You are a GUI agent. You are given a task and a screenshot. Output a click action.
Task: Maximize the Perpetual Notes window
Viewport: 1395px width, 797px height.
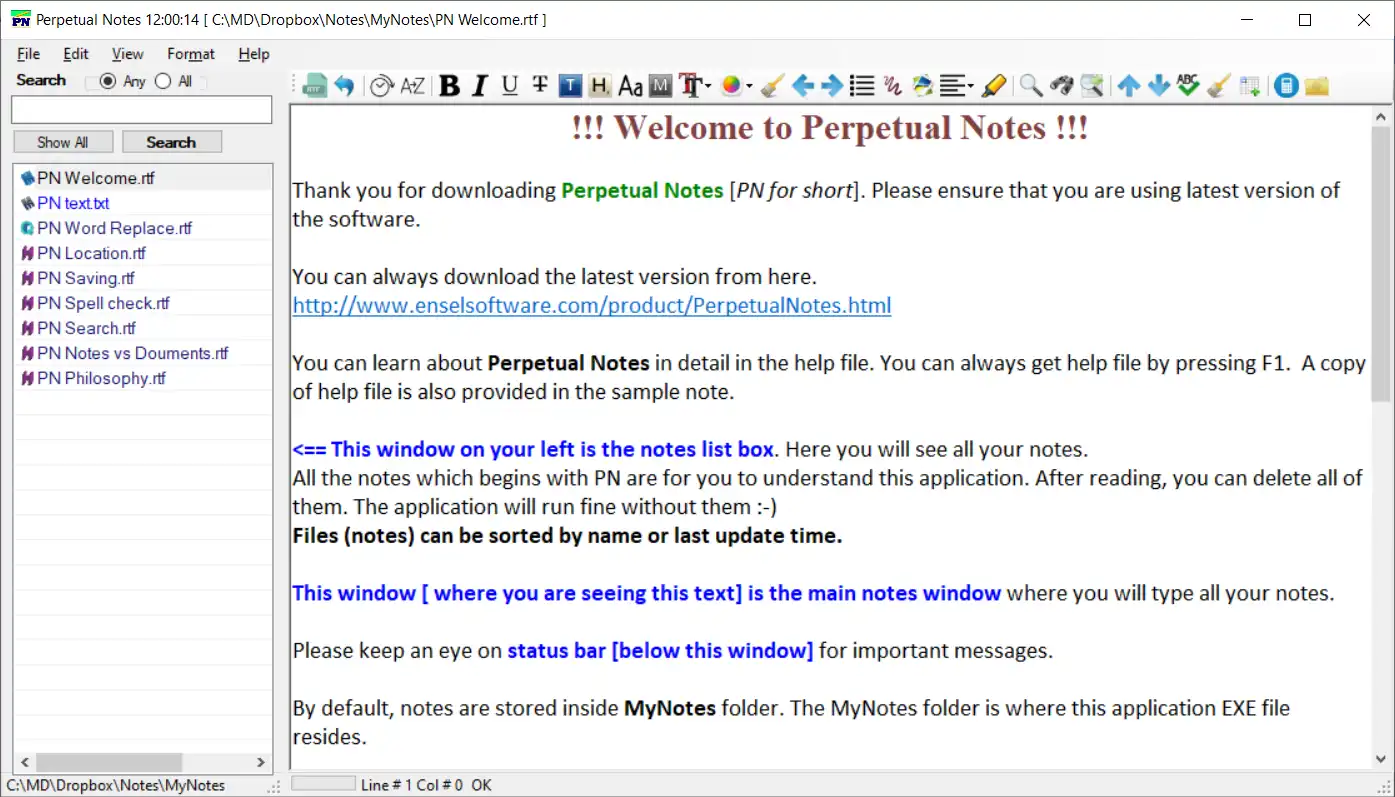pyautogui.click(x=1304, y=20)
